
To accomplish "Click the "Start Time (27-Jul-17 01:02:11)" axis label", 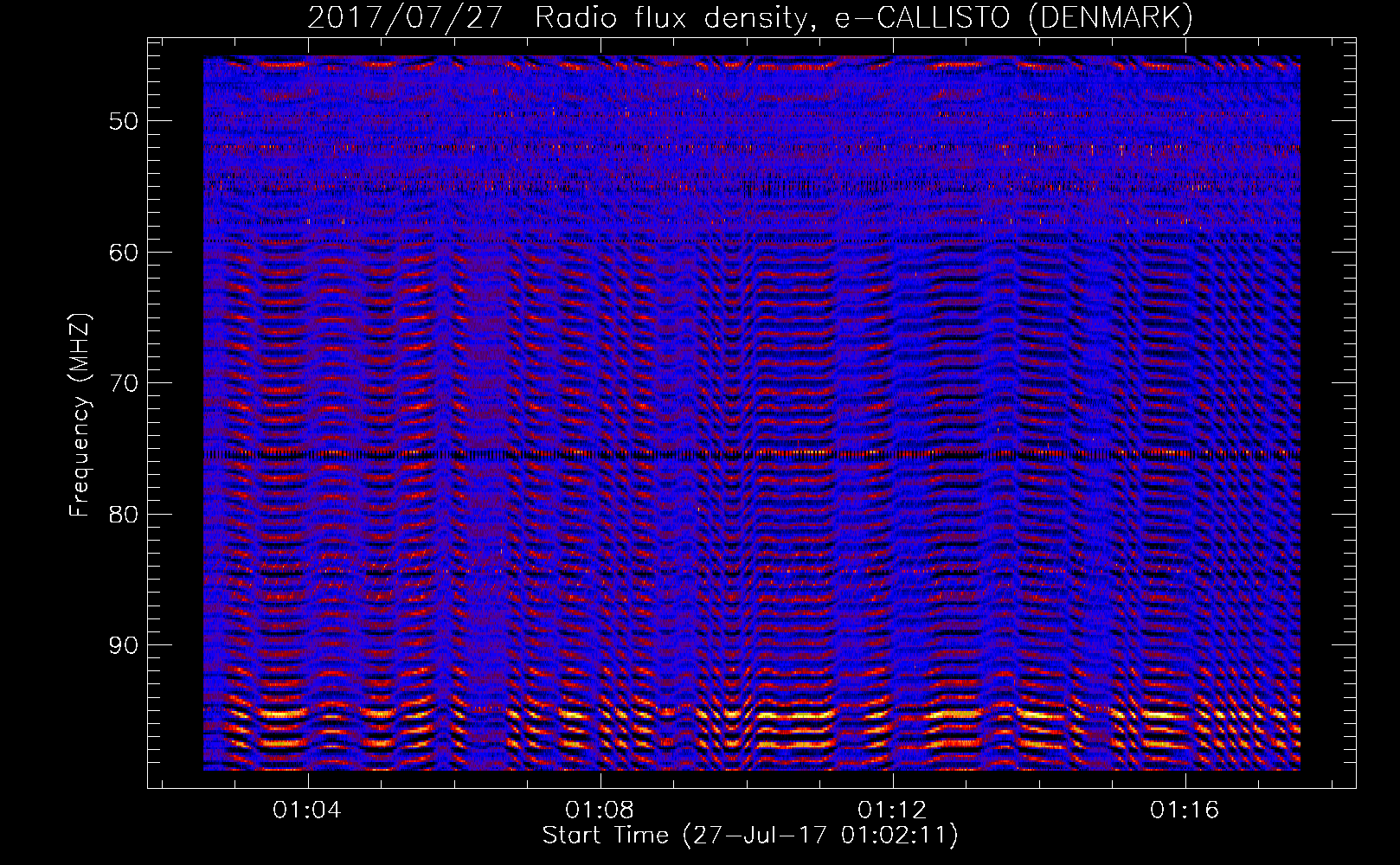I will [750, 836].
